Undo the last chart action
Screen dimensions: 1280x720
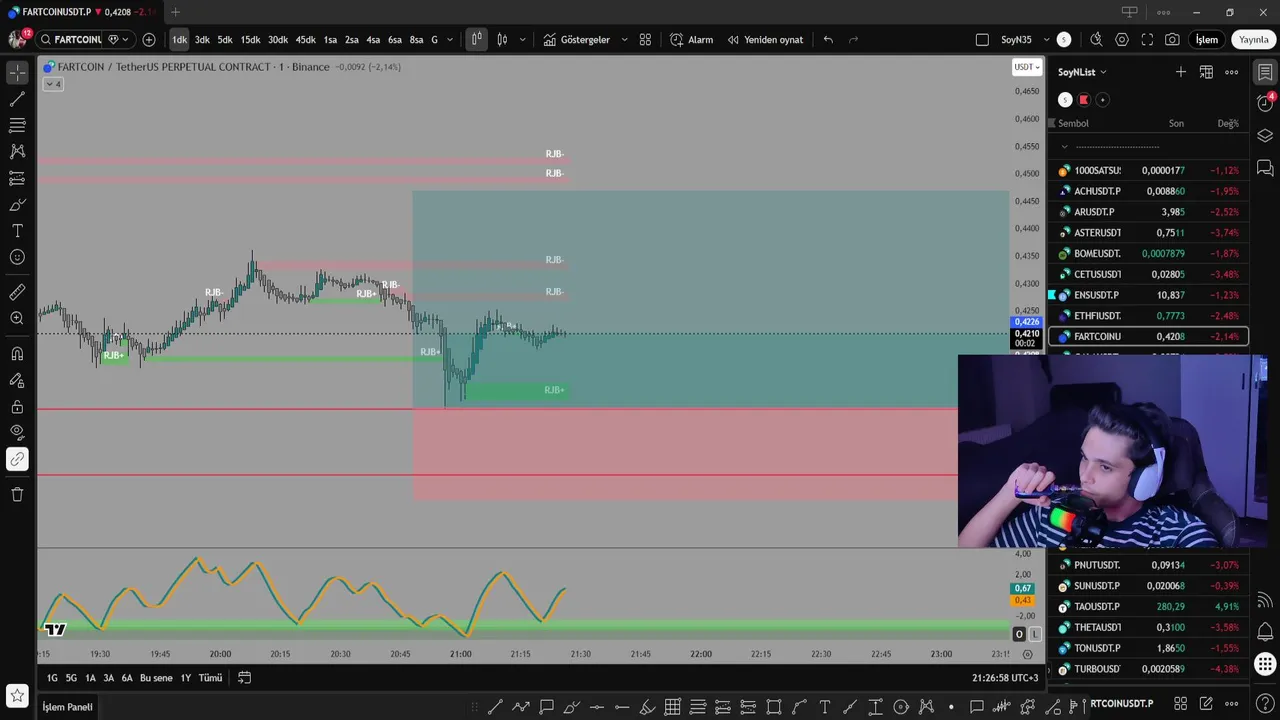pos(828,40)
